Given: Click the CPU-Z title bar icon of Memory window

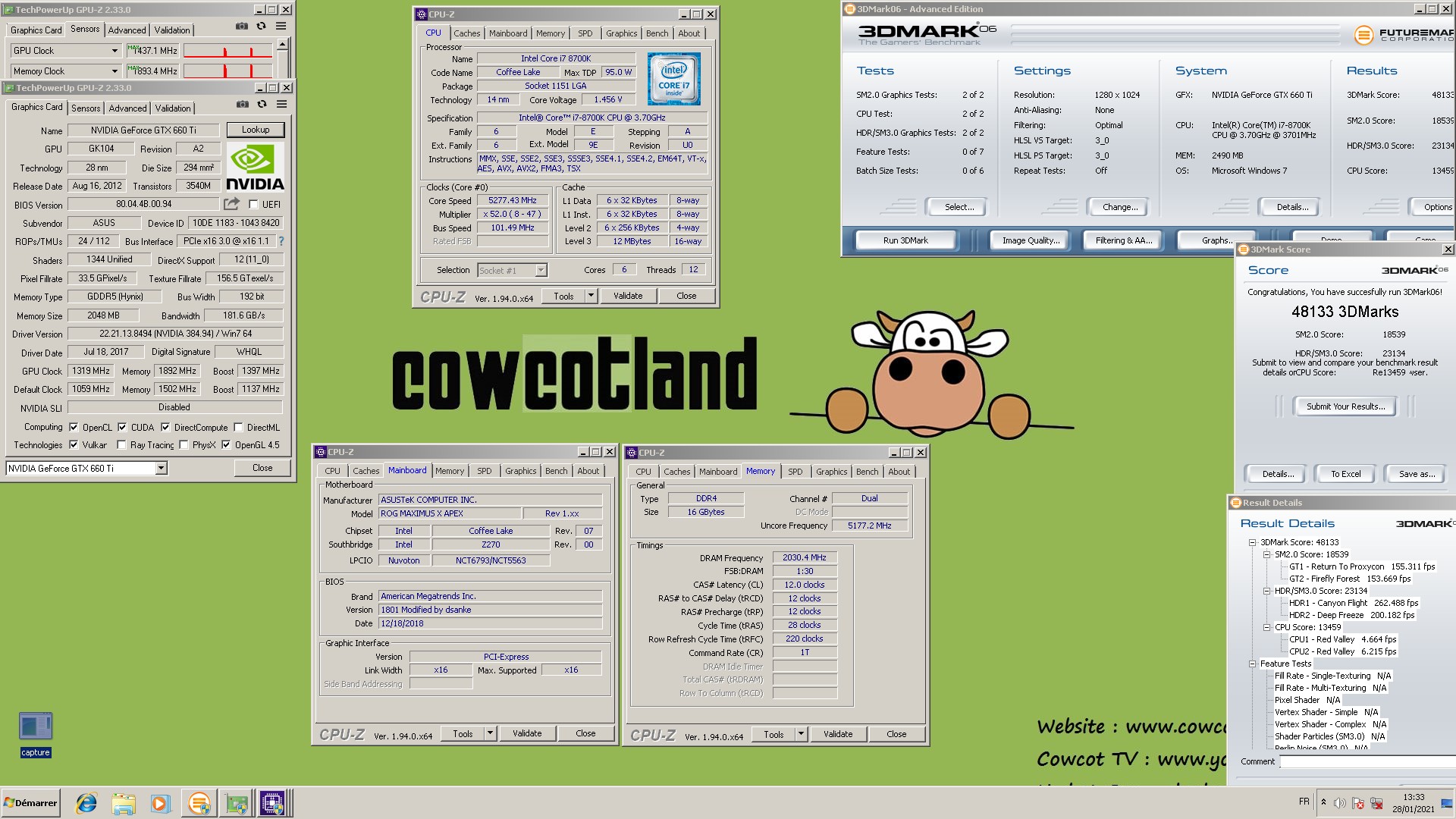Looking at the screenshot, I should [x=631, y=453].
